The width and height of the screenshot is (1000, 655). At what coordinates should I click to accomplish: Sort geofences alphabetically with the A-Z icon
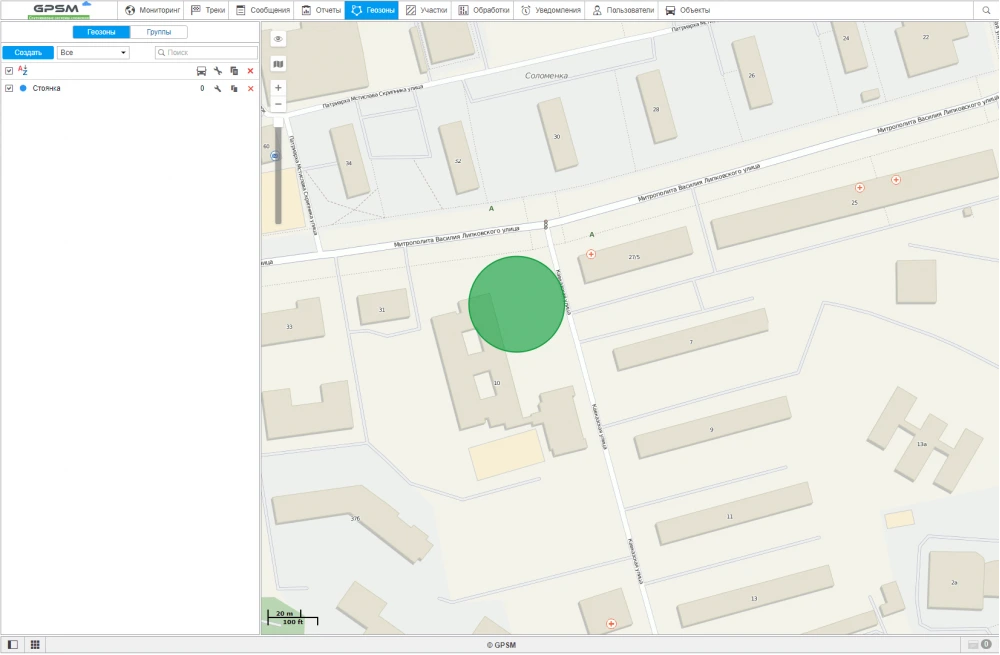(23, 71)
